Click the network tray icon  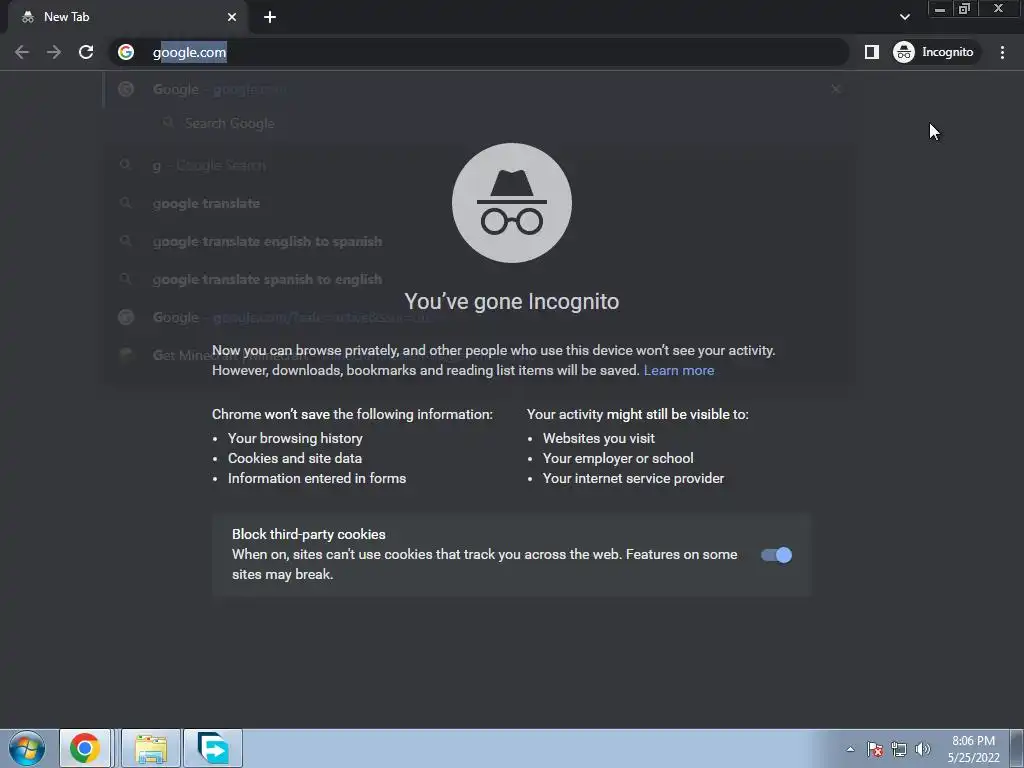(x=899, y=749)
